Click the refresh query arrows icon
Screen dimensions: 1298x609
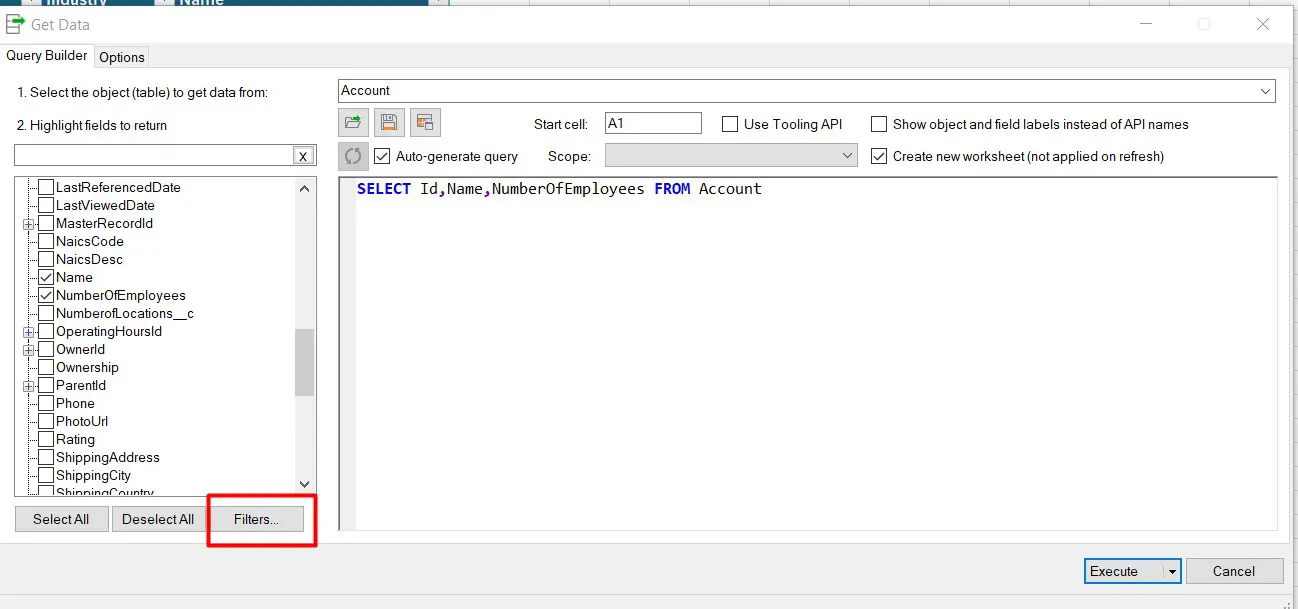[352, 156]
